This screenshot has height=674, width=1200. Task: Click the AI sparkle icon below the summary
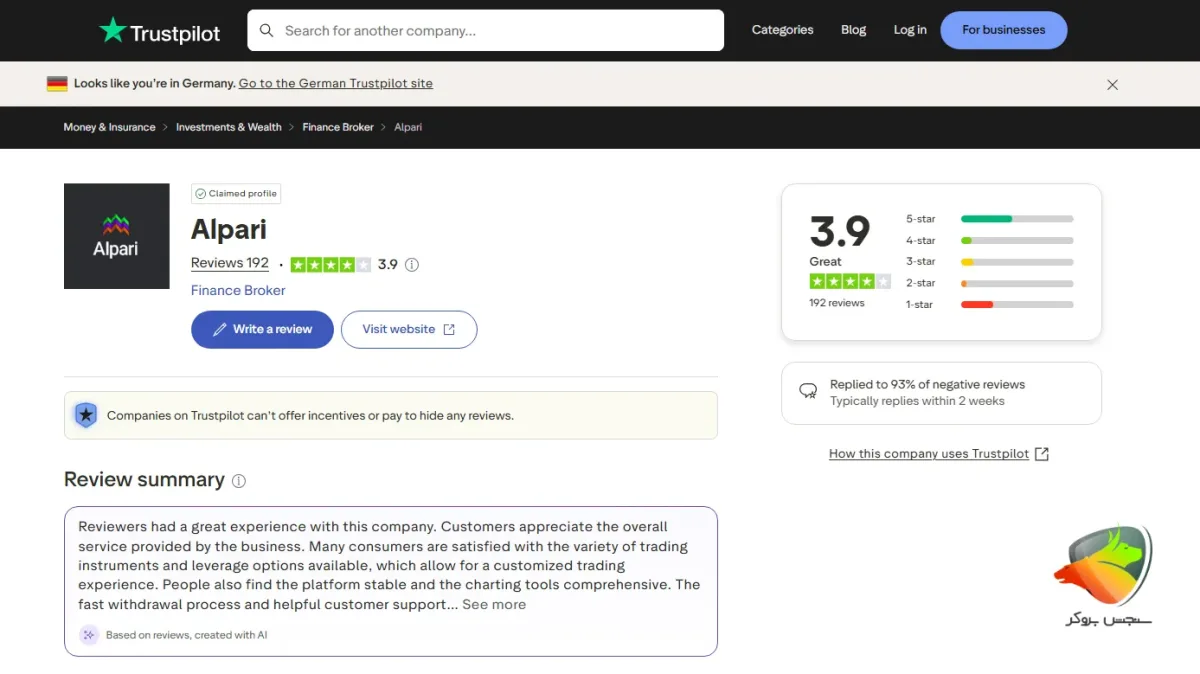[89, 635]
